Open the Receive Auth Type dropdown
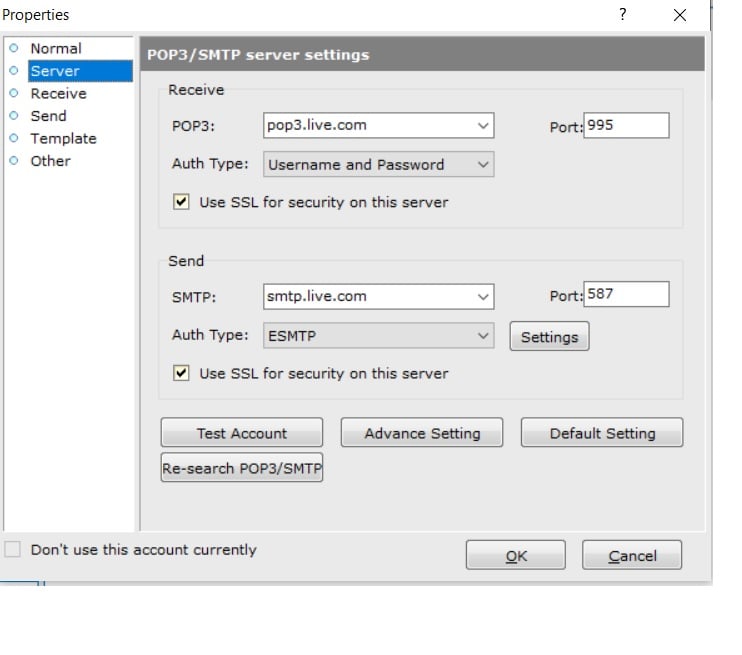742x655 pixels. coord(379,164)
